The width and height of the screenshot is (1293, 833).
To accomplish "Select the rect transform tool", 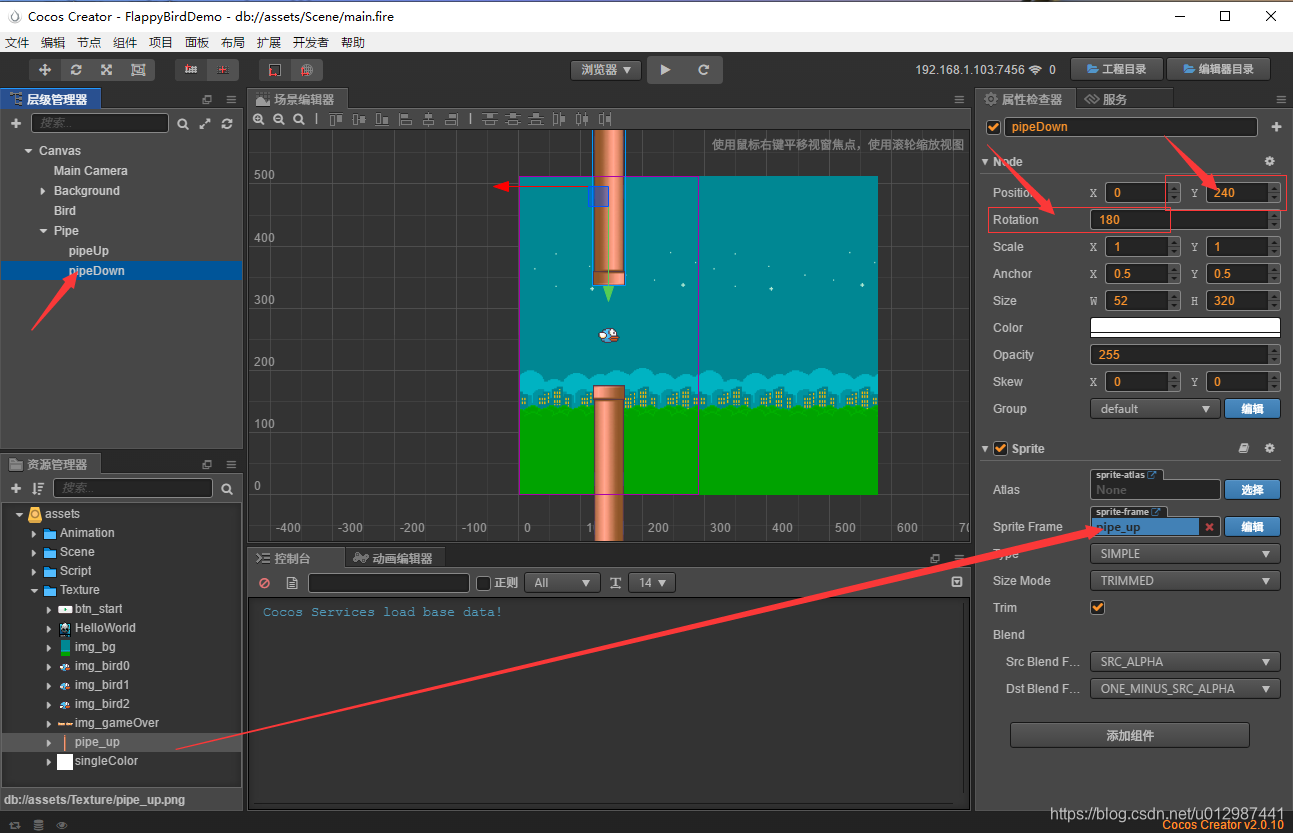I will pyautogui.click(x=138, y=70).
